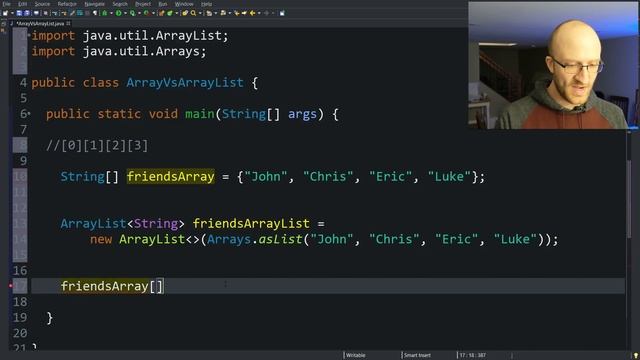Click the top restore-view icon in left trim
Viewport: 640px width, 360px height.
point(3,24)
